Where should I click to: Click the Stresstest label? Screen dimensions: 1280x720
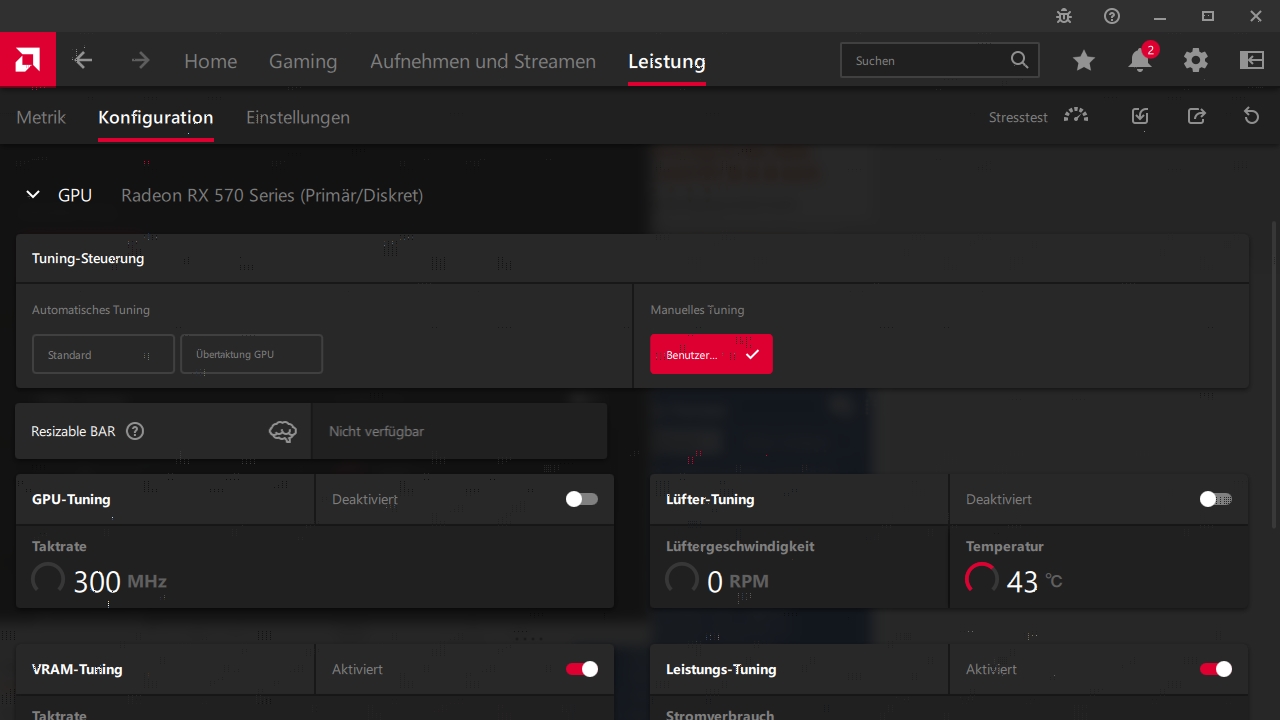click(x=1018, y=117)
